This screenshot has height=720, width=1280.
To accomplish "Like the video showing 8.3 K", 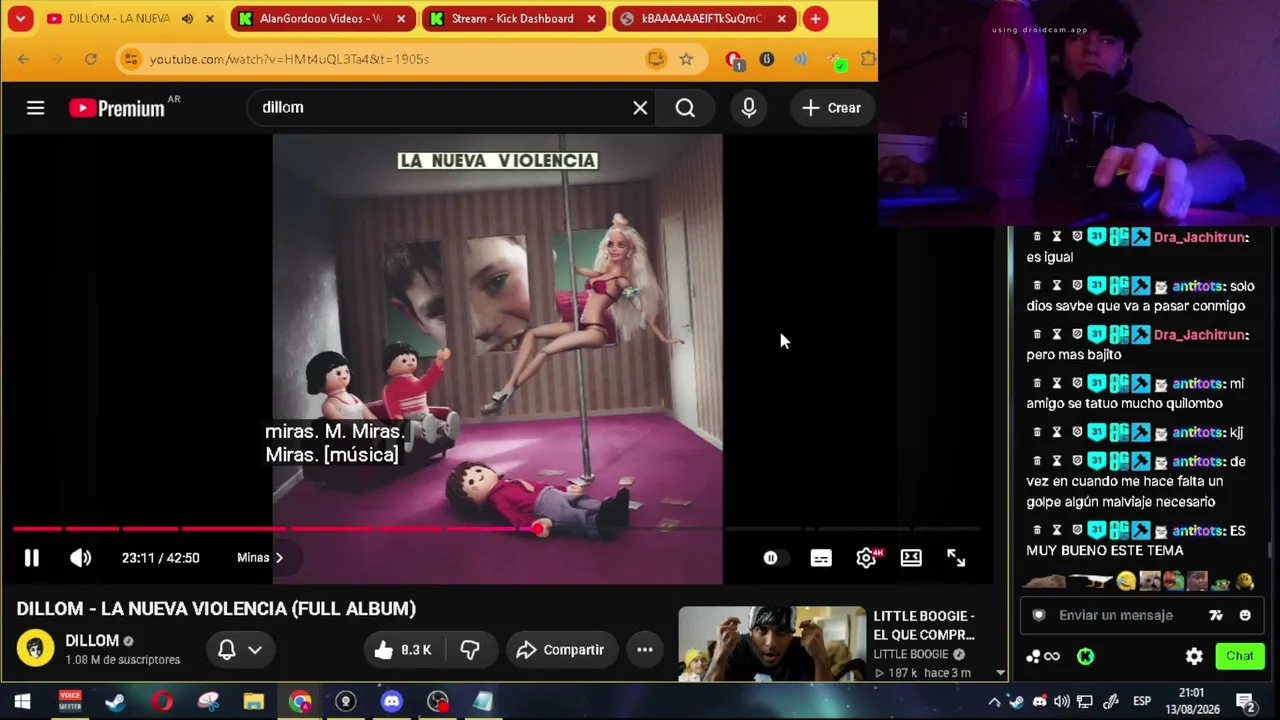I will [x=403, y=650].
